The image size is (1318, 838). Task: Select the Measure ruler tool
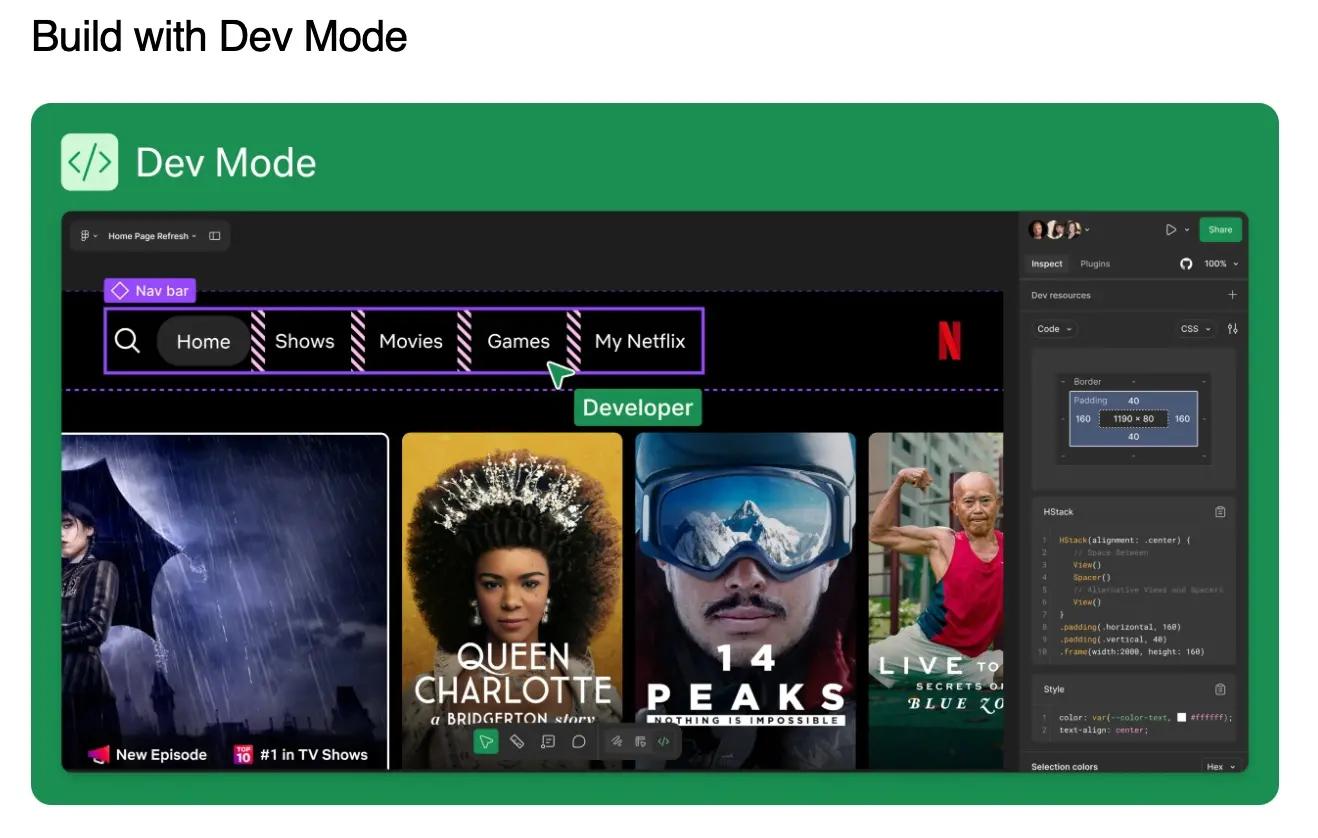[517, 742]
